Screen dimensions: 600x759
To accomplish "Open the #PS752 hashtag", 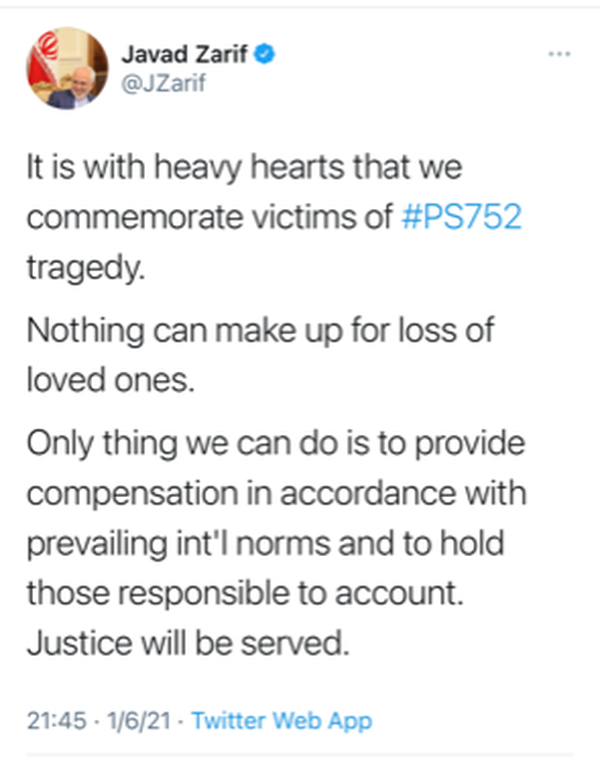I will (x=462, y=216).
